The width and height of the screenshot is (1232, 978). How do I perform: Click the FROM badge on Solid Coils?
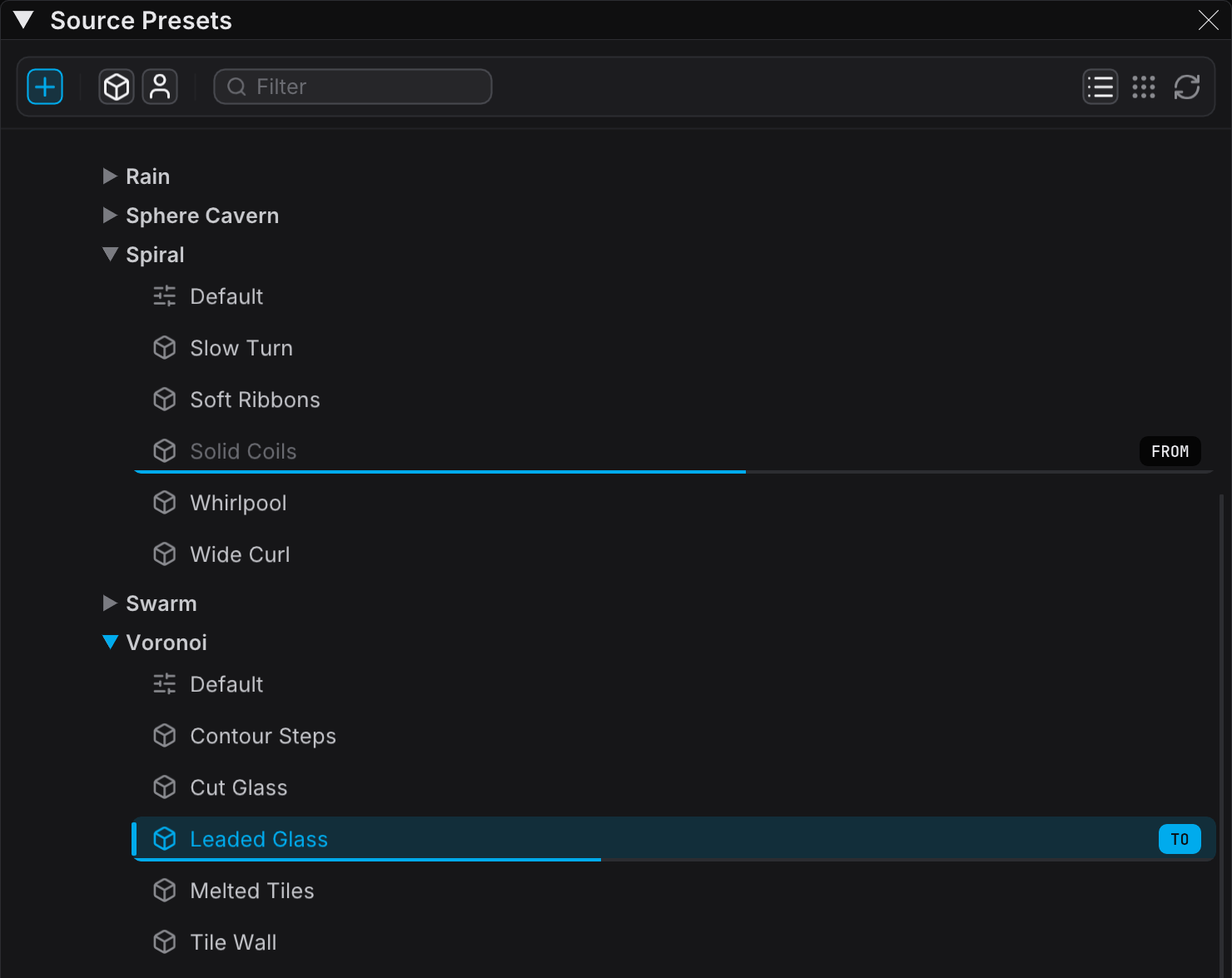(x=1170, y=451)
